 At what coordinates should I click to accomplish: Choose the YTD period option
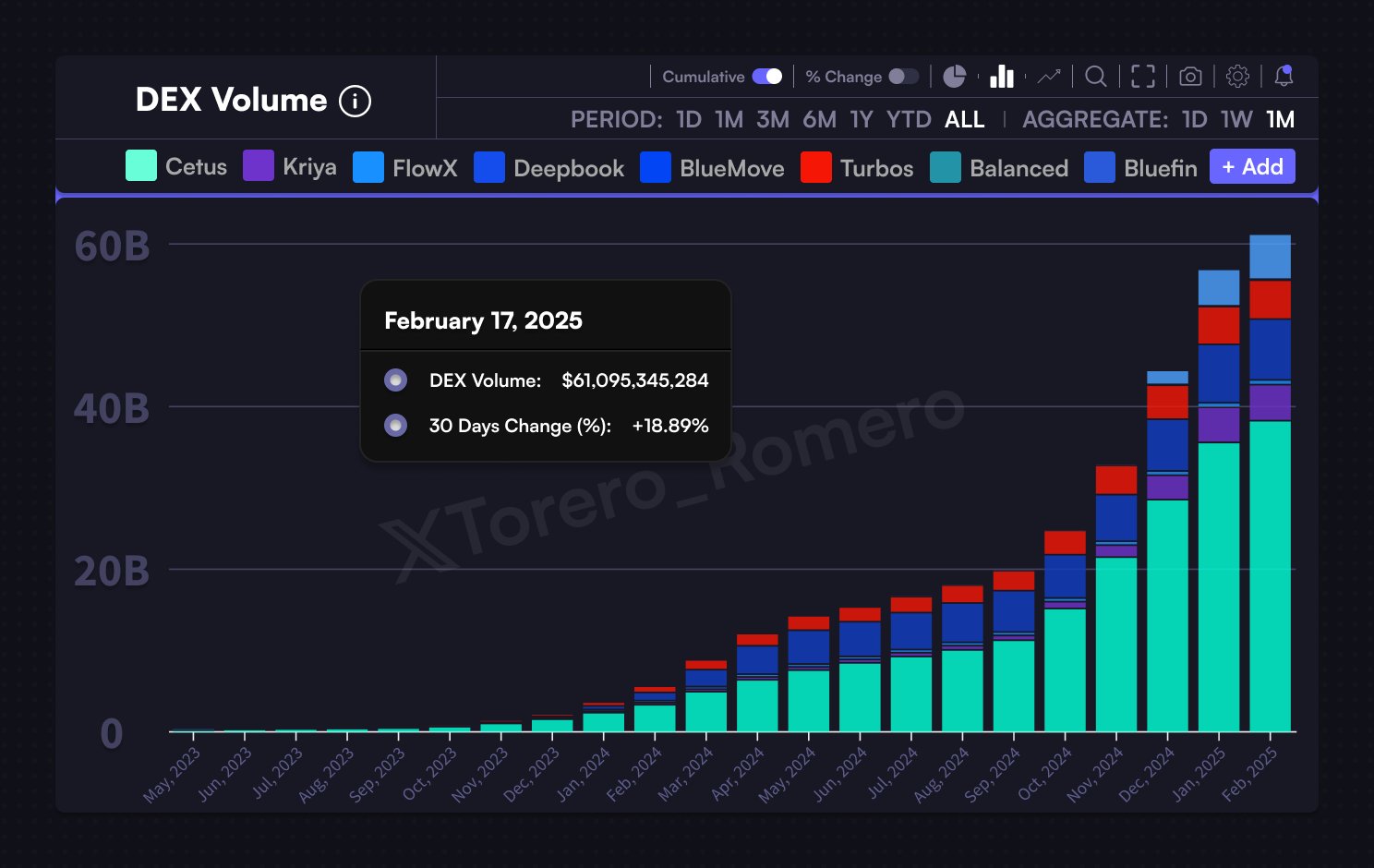[909, 120]
